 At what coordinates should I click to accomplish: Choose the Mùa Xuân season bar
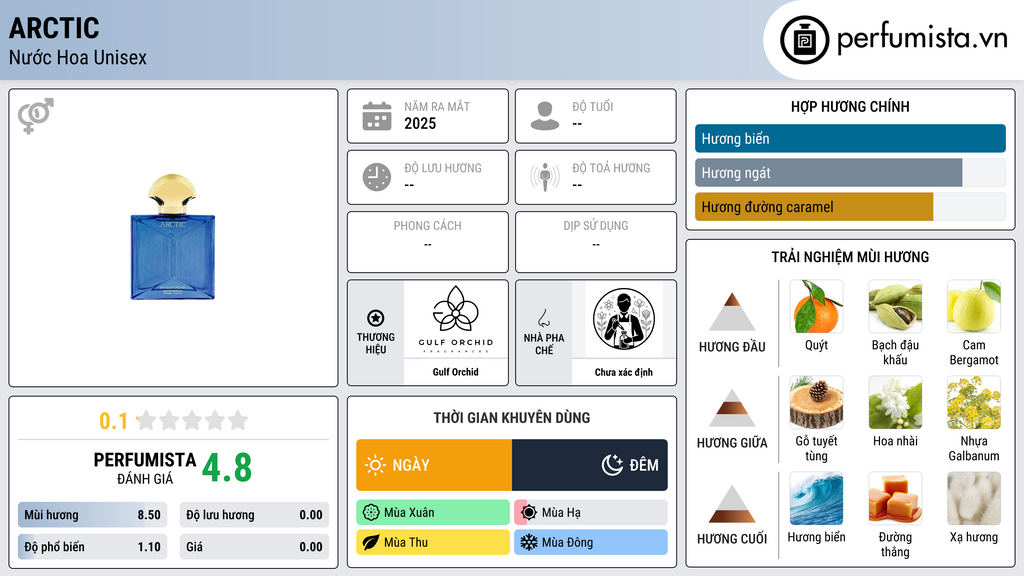point(433,513)
